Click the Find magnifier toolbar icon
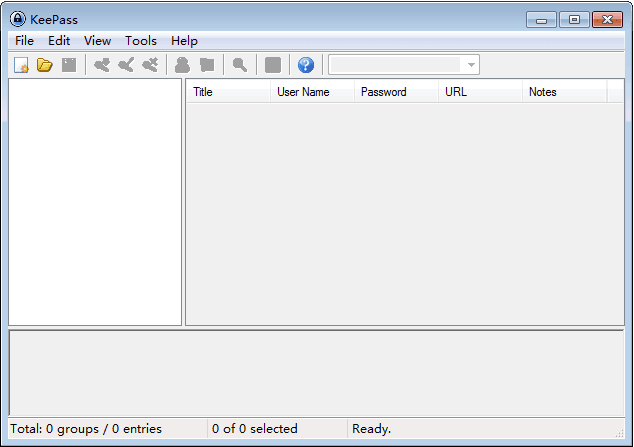The height and width of the screenshot is (447, 634). tap(240, 65)
